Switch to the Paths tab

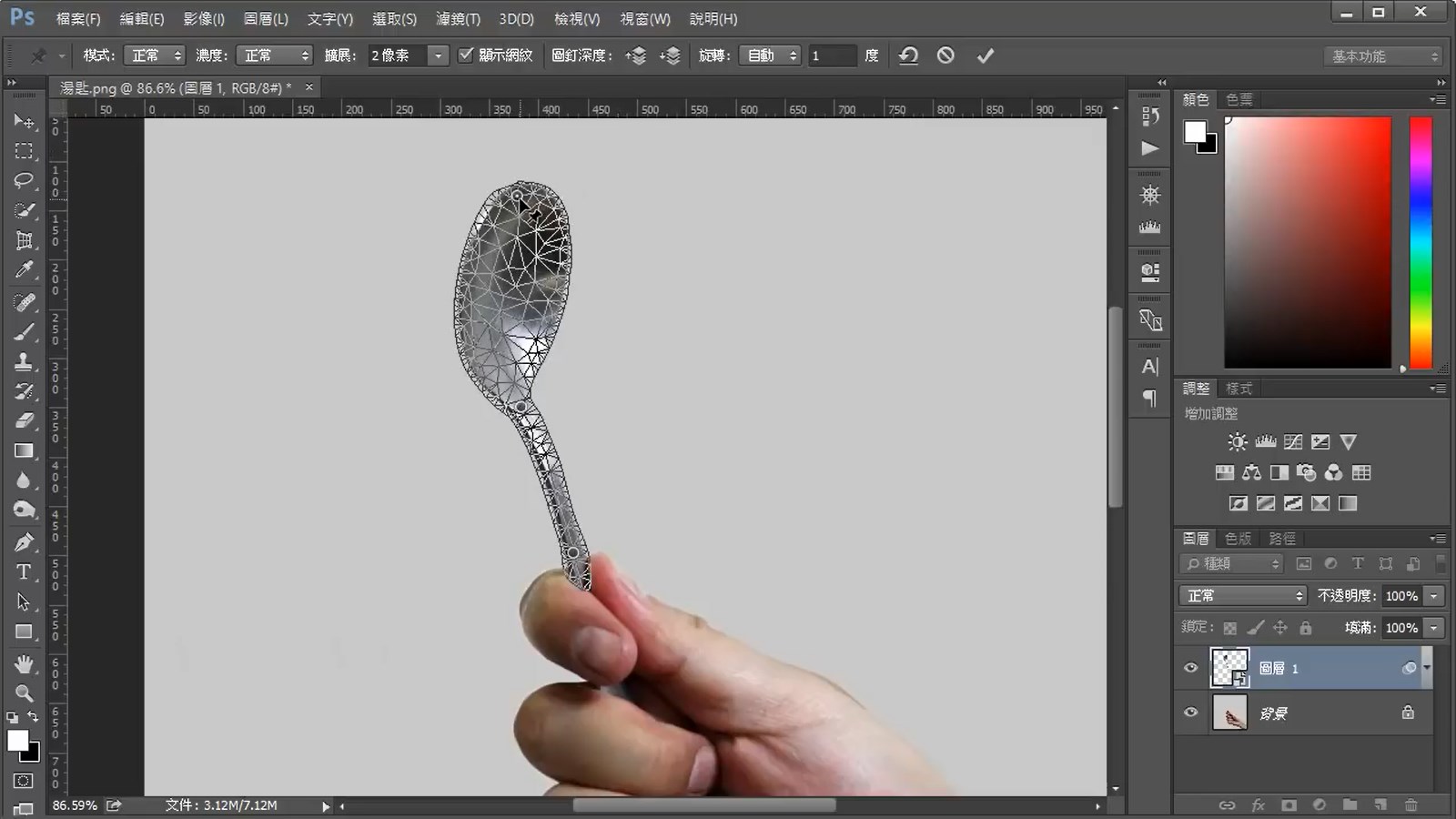[1282, 539]
